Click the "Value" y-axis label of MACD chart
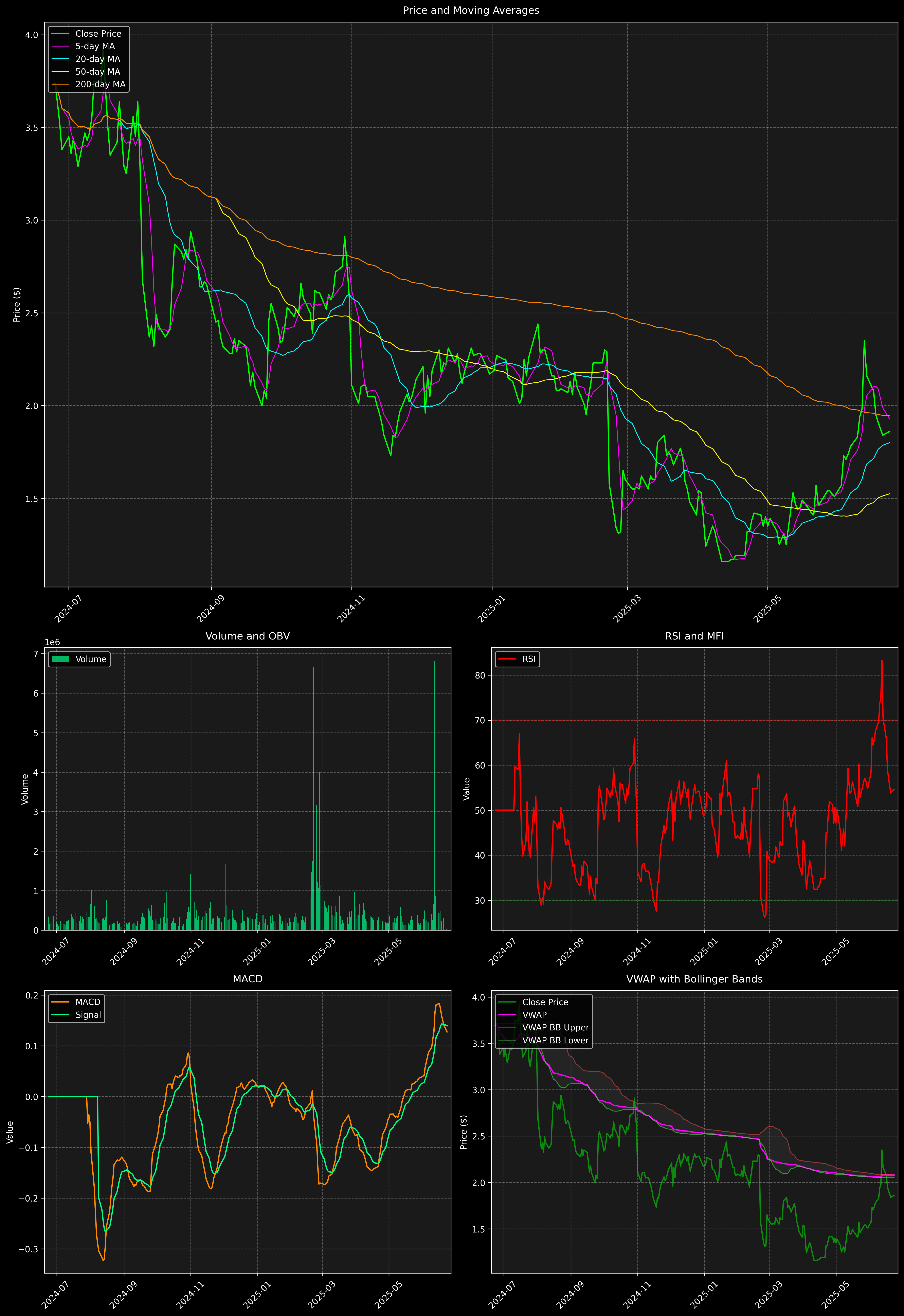Viewport: 904px width, 1316px height. (10, 1132)
